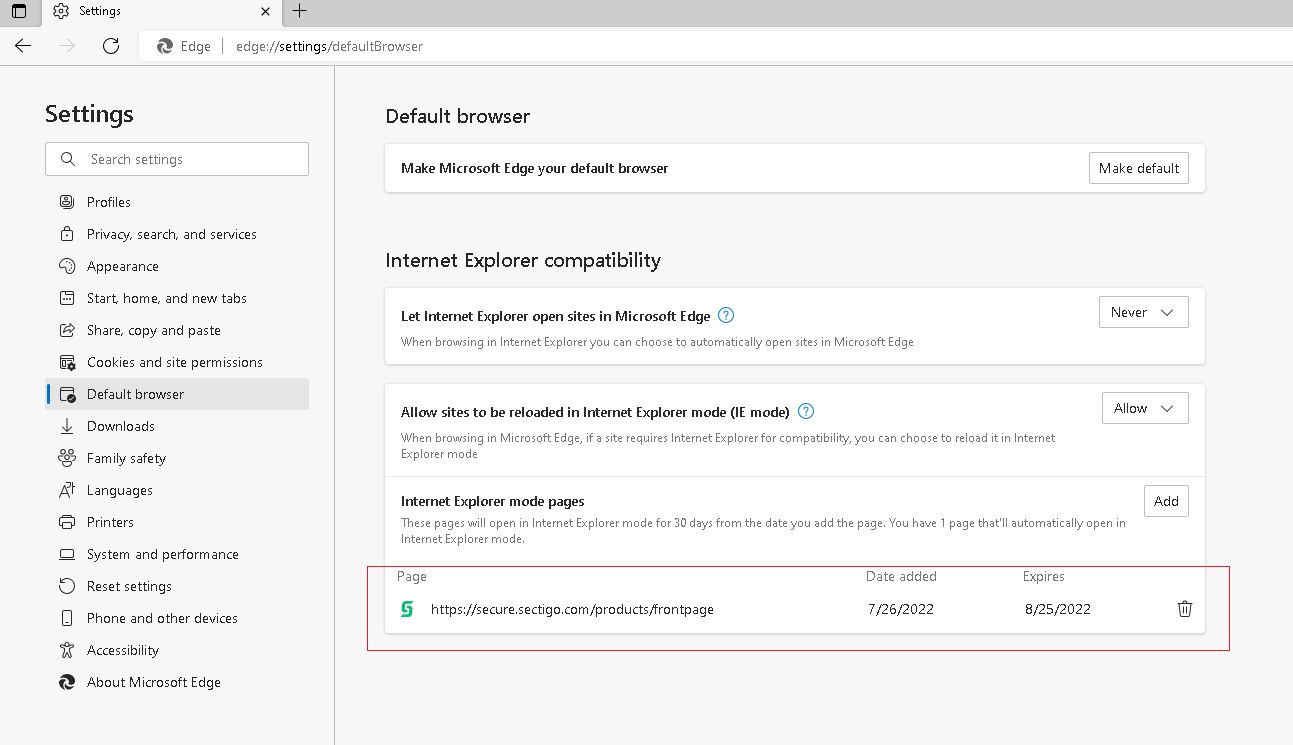
Task: Click the forward navigation arrow
Action: click(x=67, y=46)
